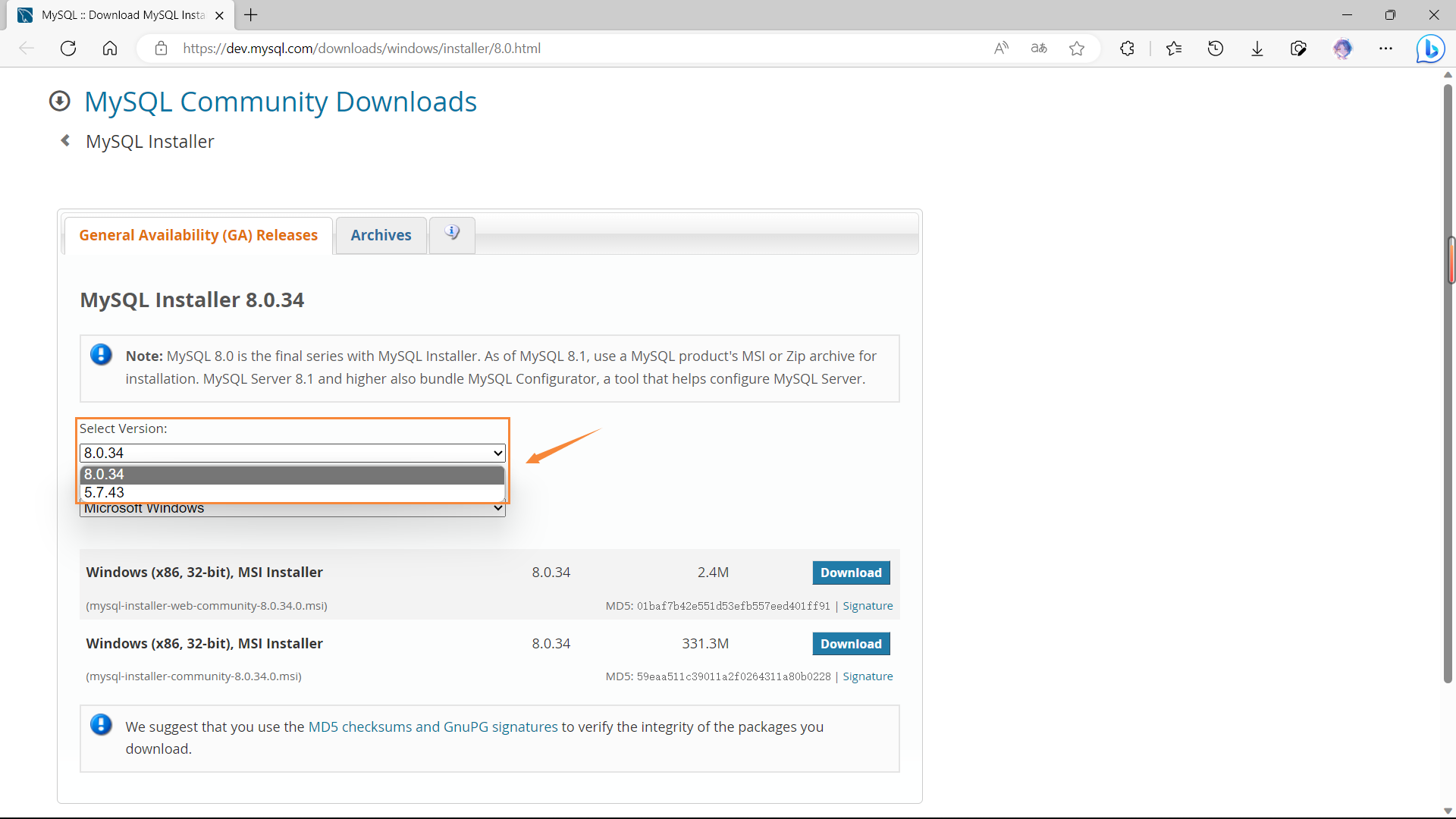Expand the Microsoft Windows OS dropdown
Viewport: 1456px width, 819px height.
tap(292, 510)
